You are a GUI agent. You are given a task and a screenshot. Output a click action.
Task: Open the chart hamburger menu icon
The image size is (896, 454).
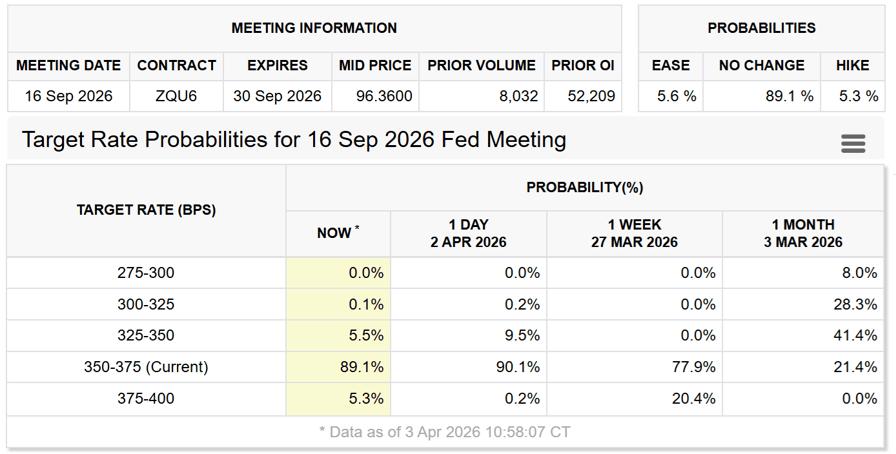coord(853,144)
